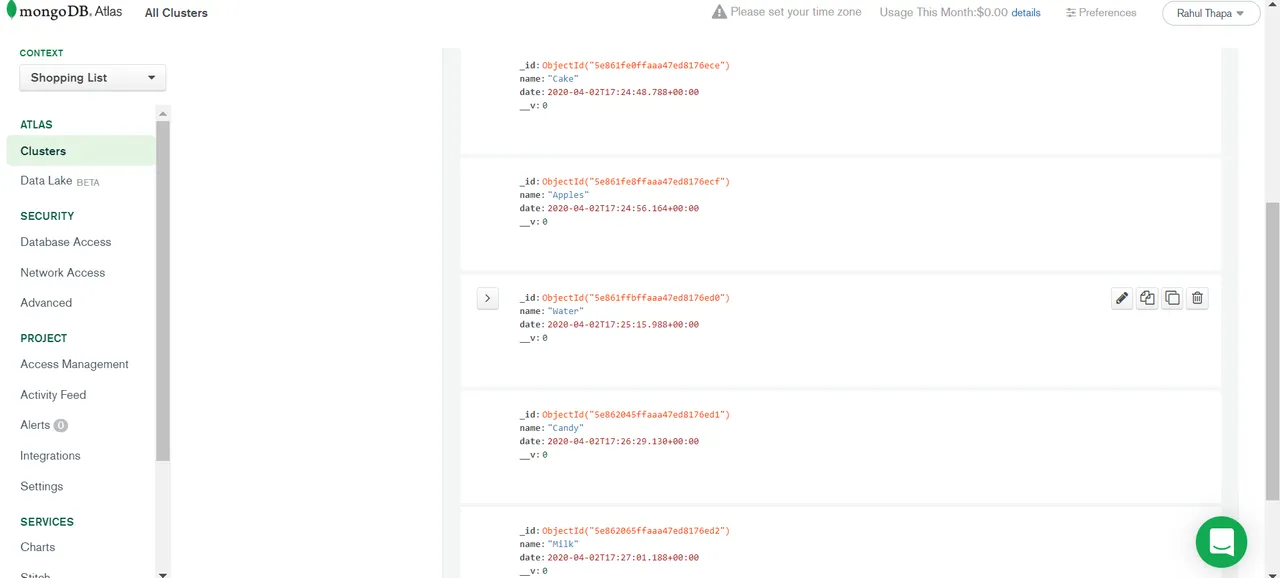This screenshot has width=1280, height=578.
Task: Click ObjectId of the Cake document
Action: [x=636, y=66]
